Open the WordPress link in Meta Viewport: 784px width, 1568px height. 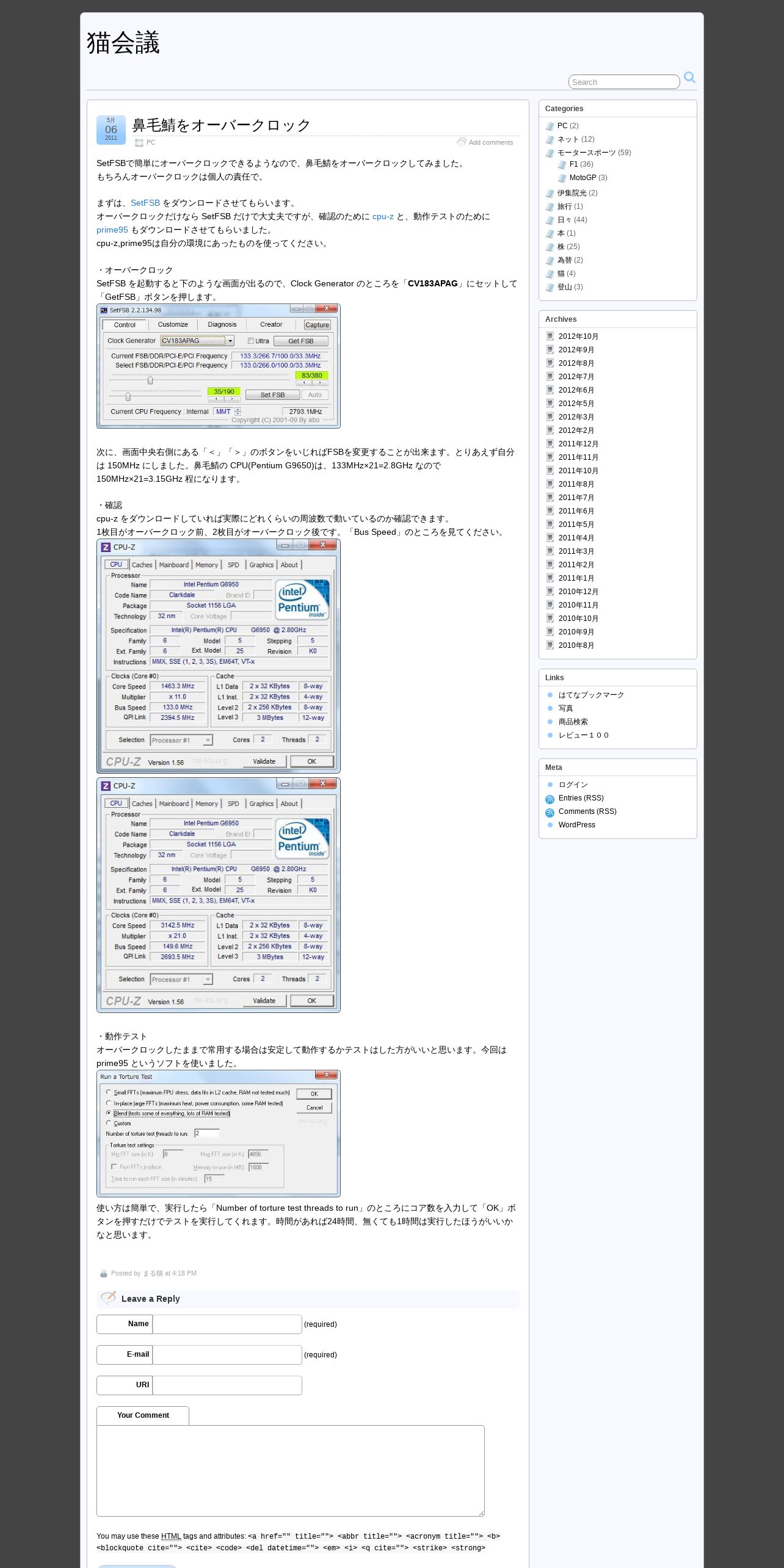tap(577, 825)
